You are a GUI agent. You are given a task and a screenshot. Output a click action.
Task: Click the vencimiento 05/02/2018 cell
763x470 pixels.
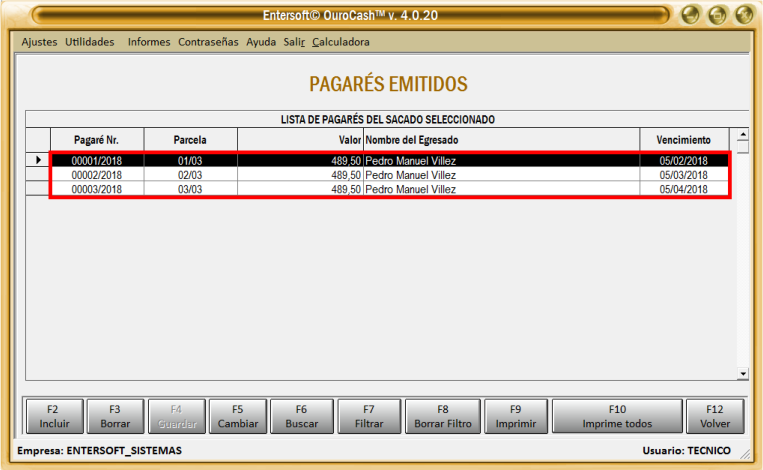pos(684,161)
